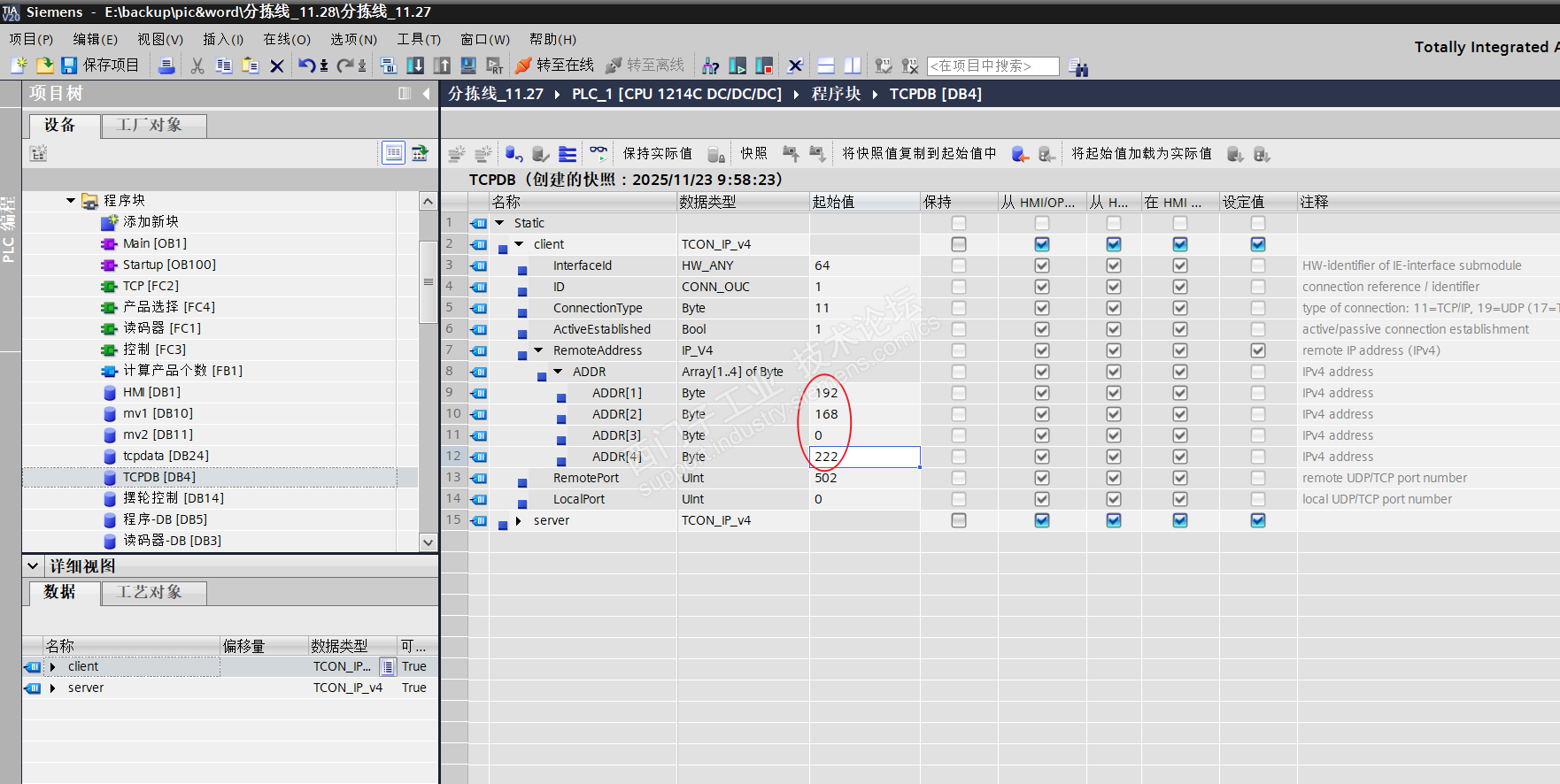Viewport: 1560px width, 784px height.
Task: Toggle 从 HMI/OPC checkbox for server row
Action: pyautogui.click(x=1042, y=520)
